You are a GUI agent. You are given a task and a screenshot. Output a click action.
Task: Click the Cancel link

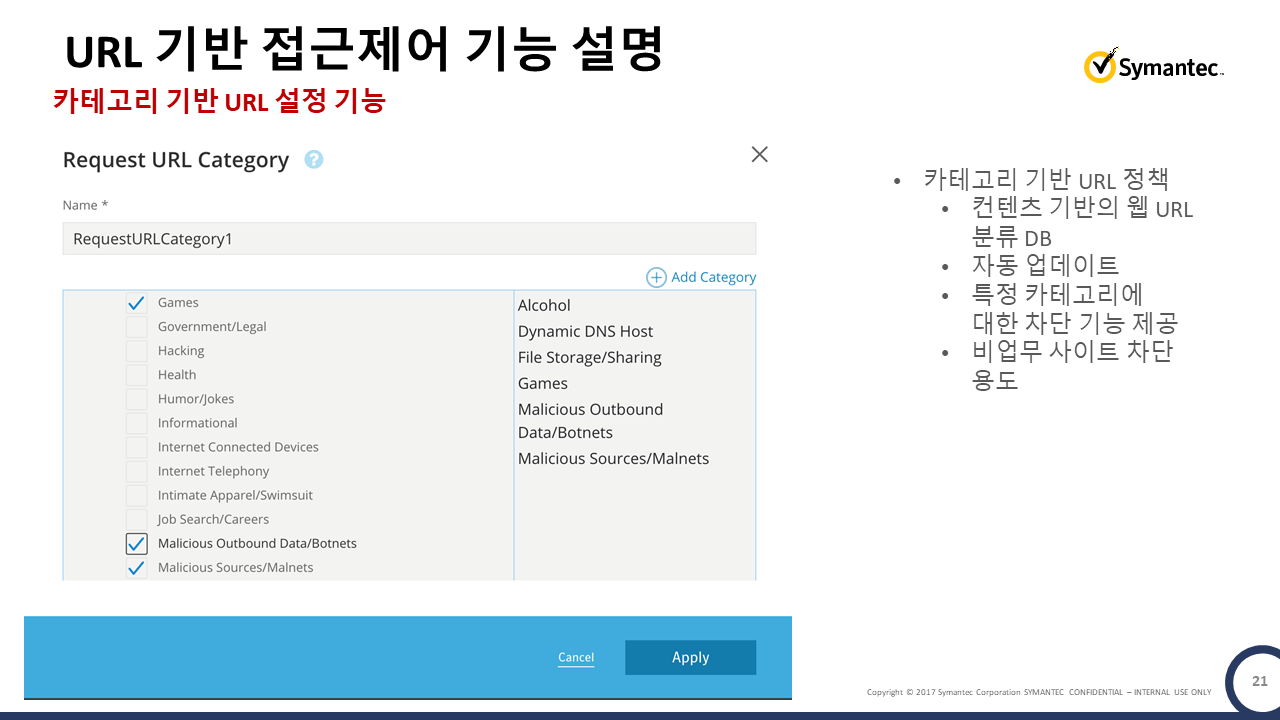(x=576, y=657)
